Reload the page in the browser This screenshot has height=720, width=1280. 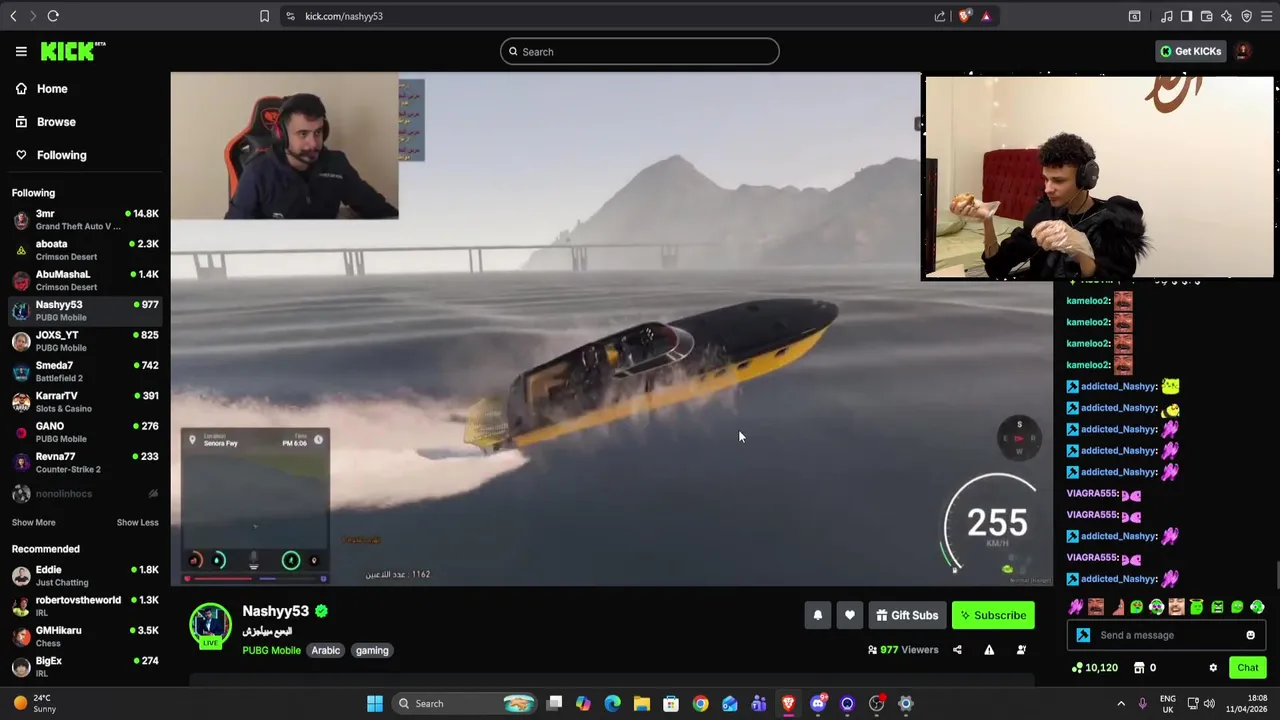(x=53, y=16)
